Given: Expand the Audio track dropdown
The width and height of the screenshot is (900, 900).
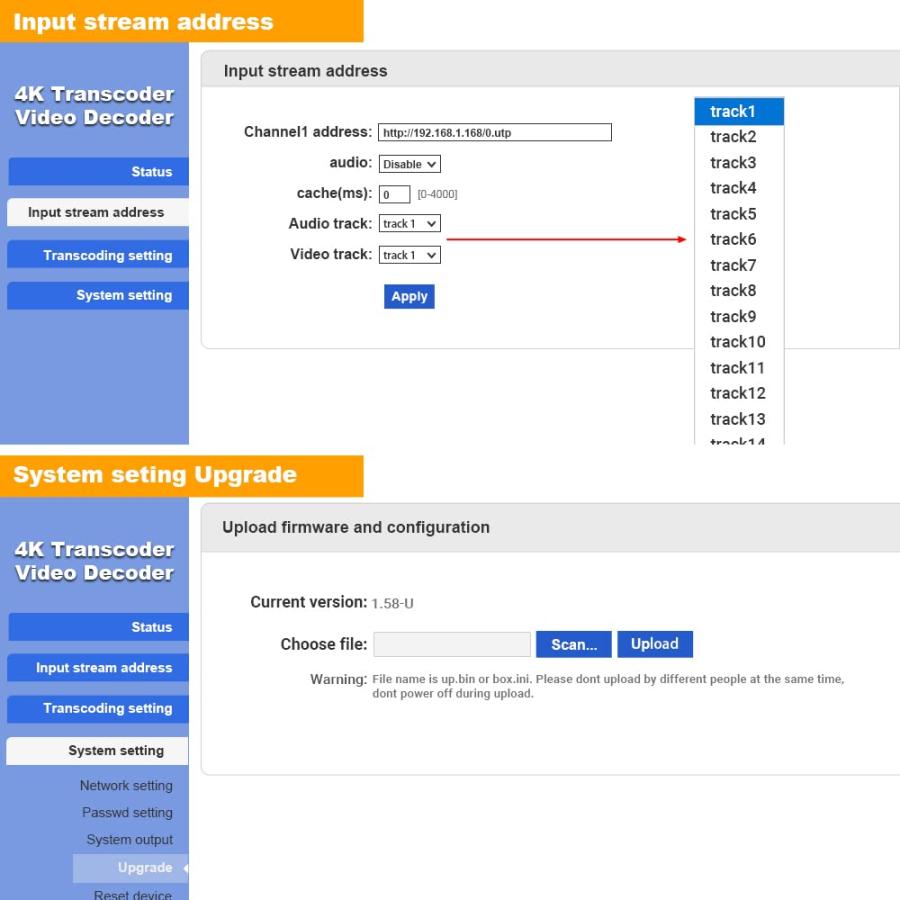Looking at the screenshot, I should (410, 224).
